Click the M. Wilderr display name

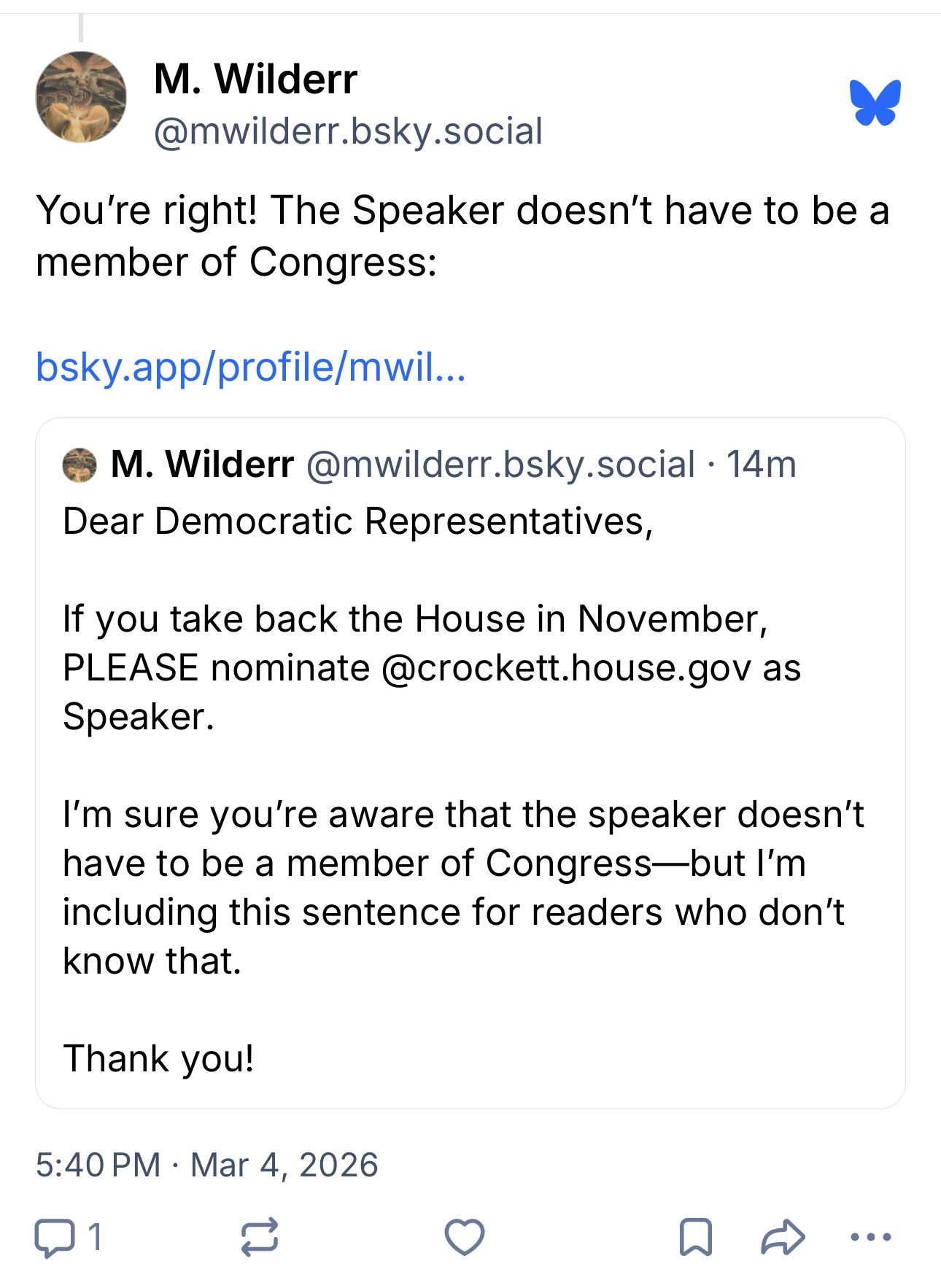tap(255, 79)
